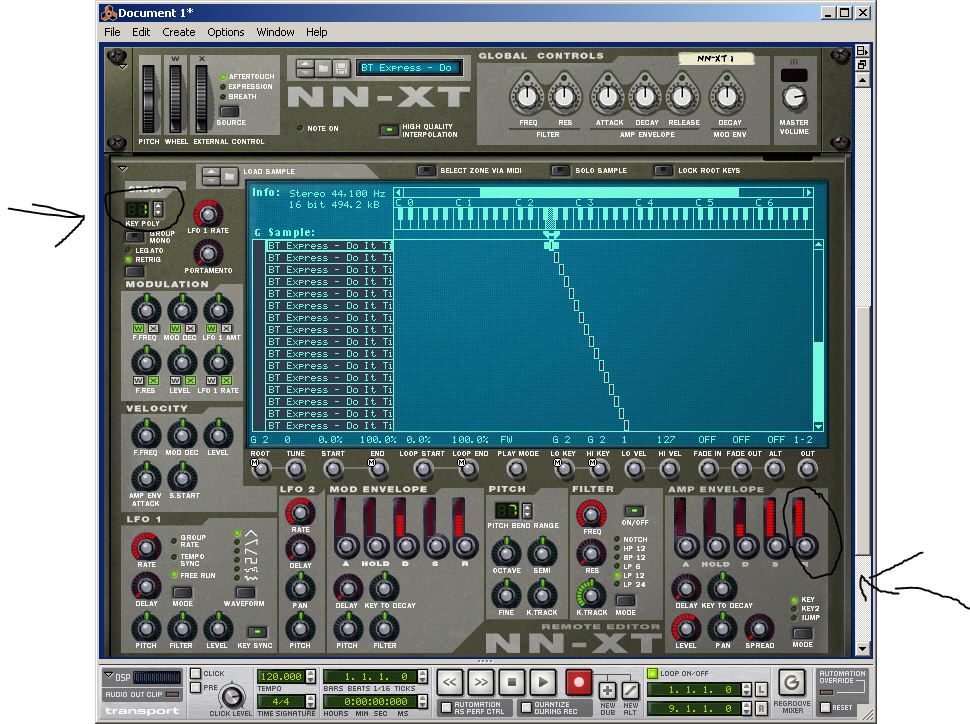Enable the PRE count-in checkbox
This screenshot has height=724, width=970.
point(195,687)
